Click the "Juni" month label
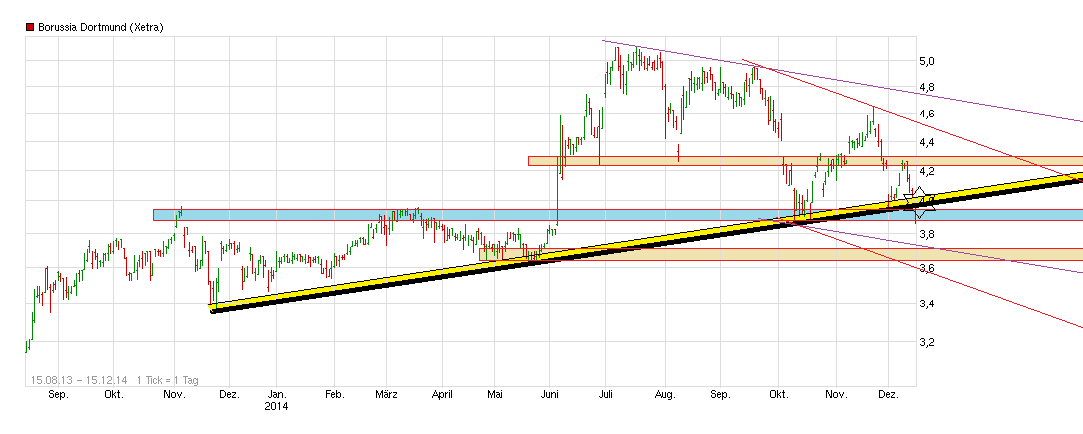 [550, 395]
